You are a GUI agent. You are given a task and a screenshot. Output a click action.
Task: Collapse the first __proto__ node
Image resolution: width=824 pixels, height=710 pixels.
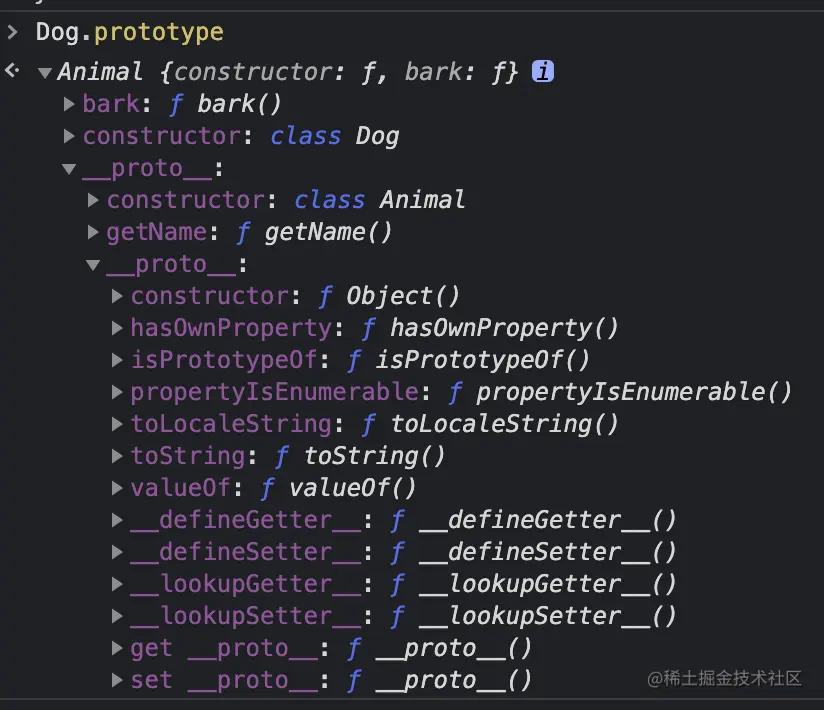69,169
